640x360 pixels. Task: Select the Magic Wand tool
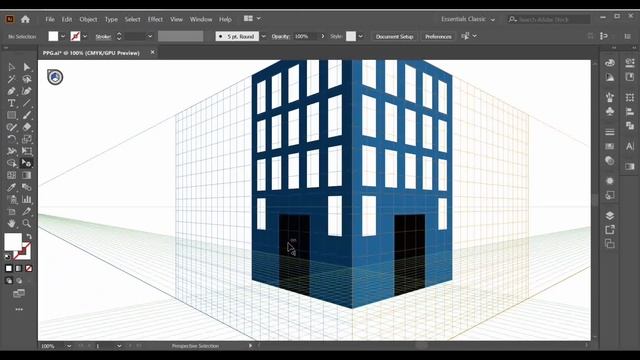point(11,79)
